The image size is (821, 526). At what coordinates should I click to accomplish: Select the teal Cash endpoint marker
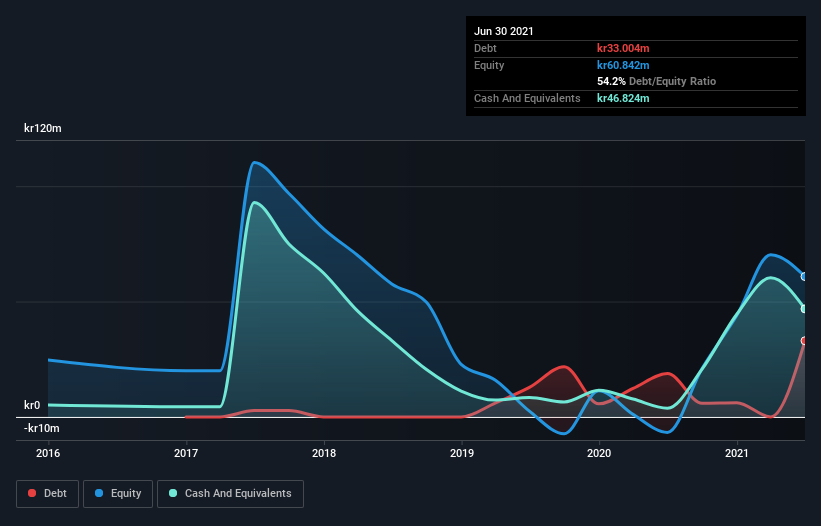click(804, 309)
